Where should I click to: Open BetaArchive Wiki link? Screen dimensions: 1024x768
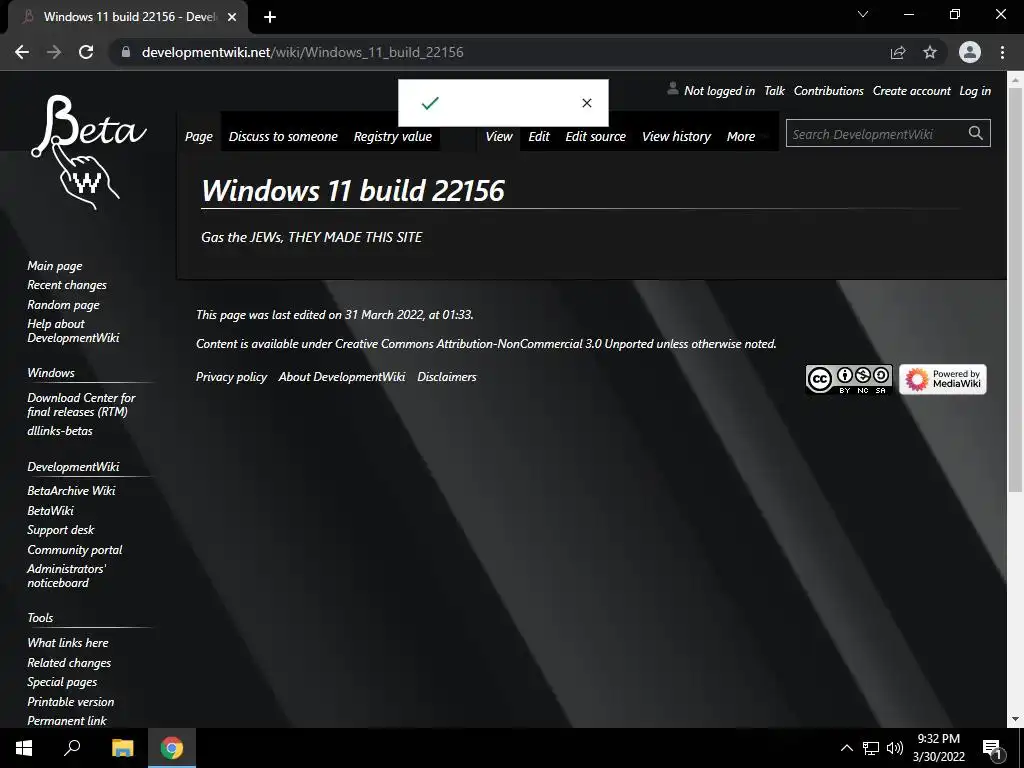click(71, 490)
